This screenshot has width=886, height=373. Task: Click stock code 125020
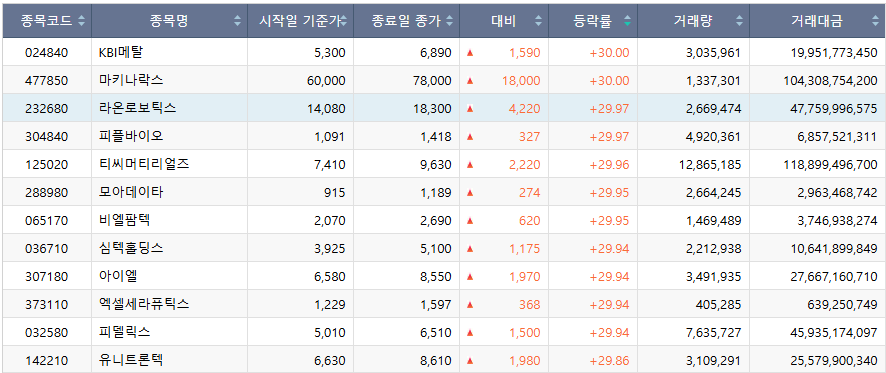click(47, 164)
